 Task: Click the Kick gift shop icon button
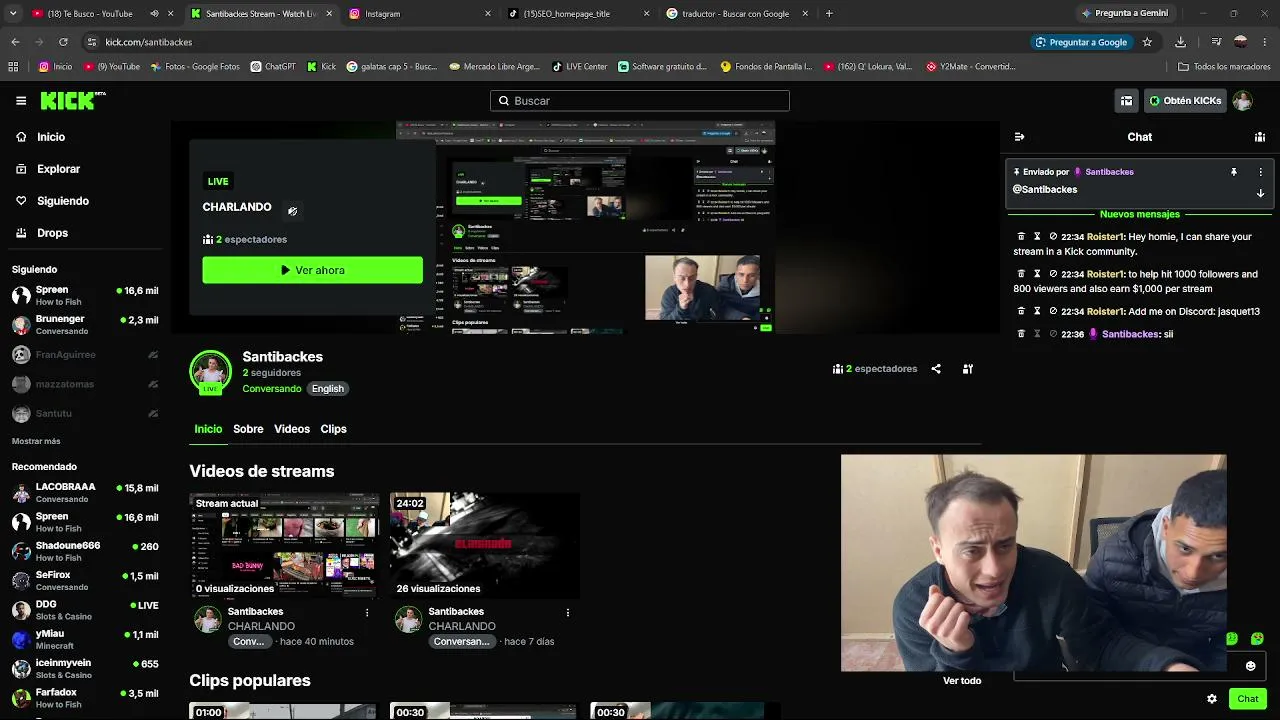coord(1126,101)
